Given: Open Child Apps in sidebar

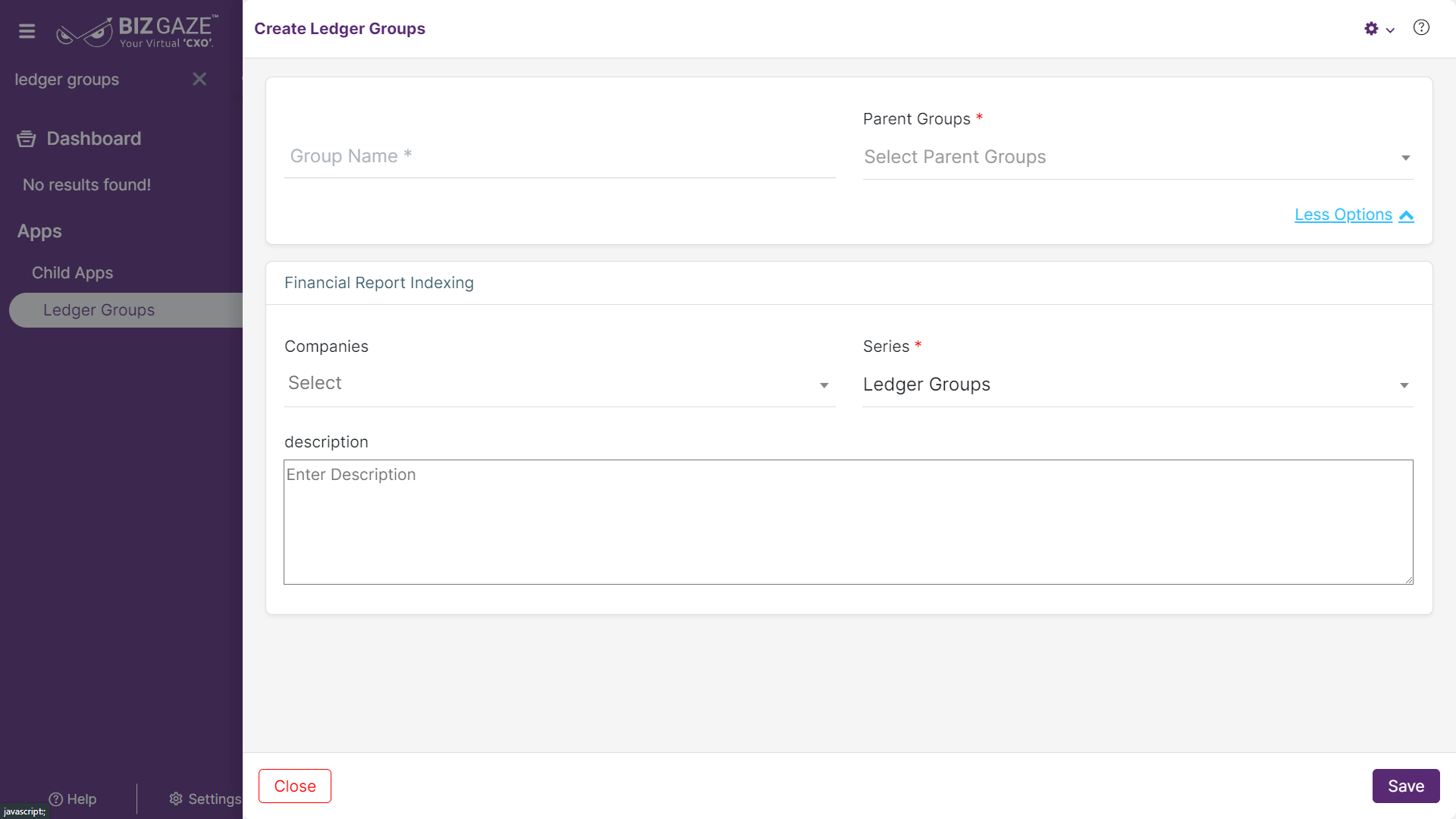Looking at the screenshot, I should coord(72,273).
